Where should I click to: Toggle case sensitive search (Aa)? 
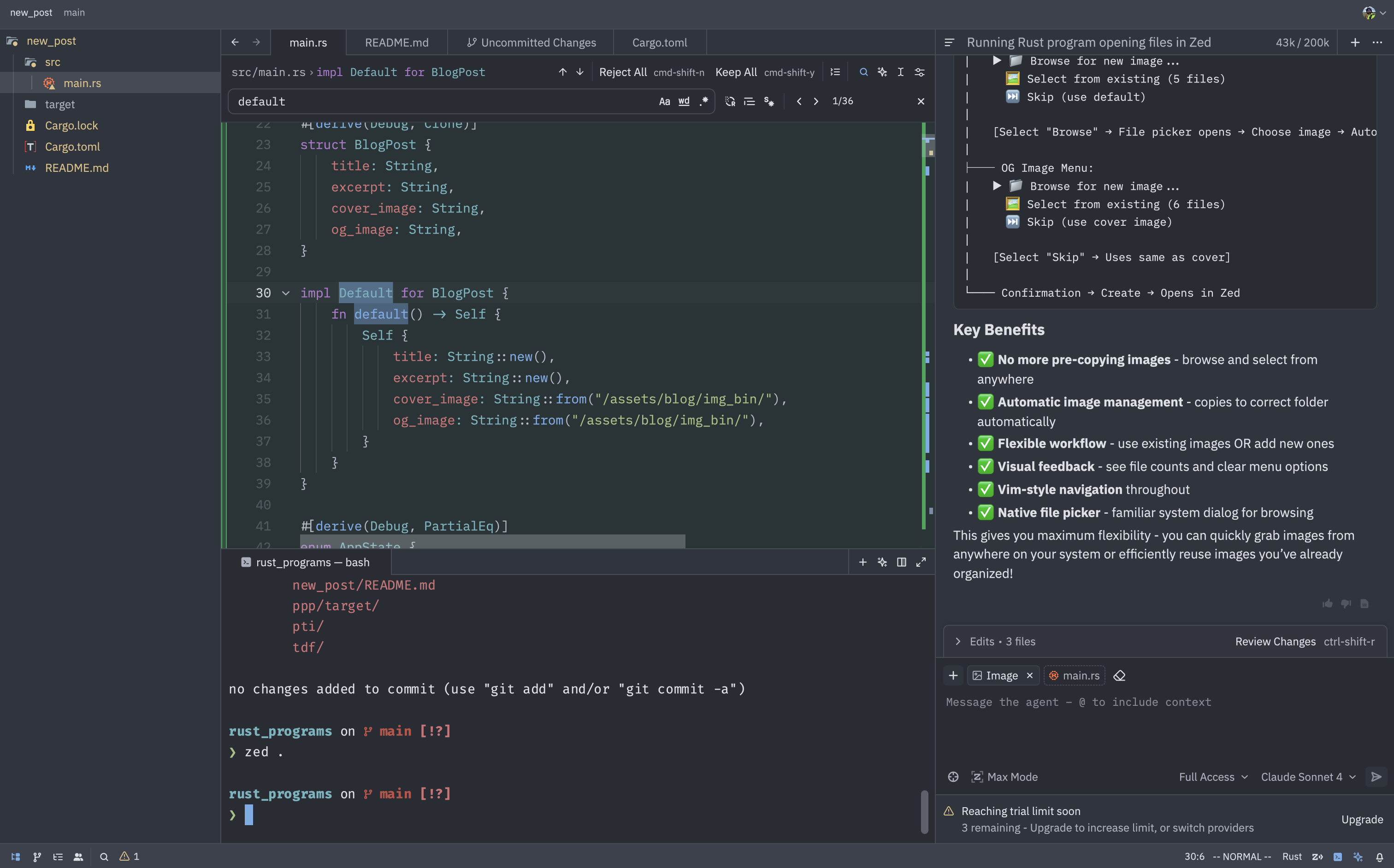(665, 102)
